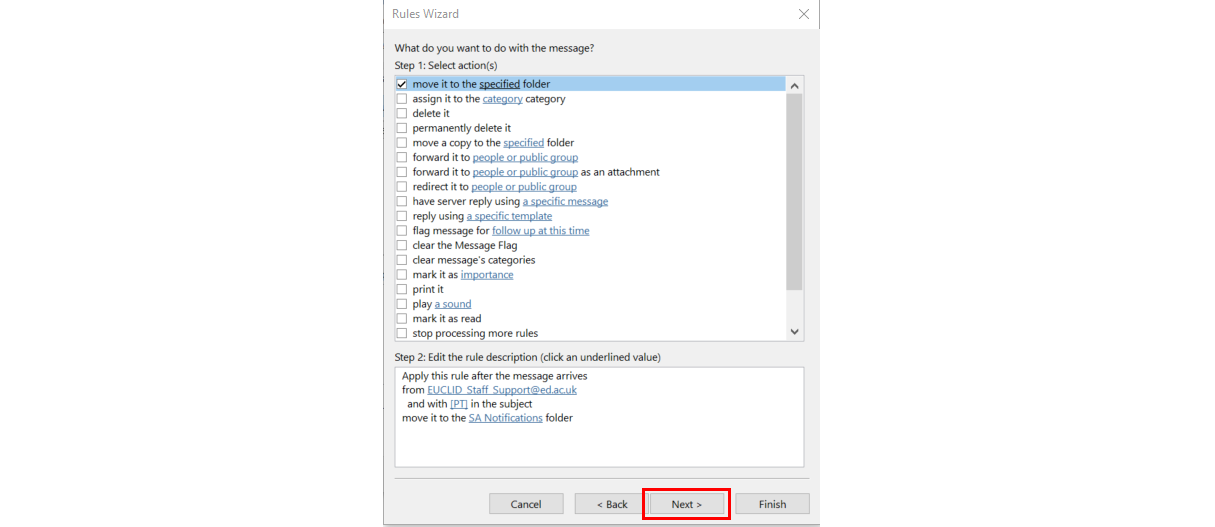This screenshot has width=1215, height=527.
Task: Open the 'a sound' link
Action: 453,304
